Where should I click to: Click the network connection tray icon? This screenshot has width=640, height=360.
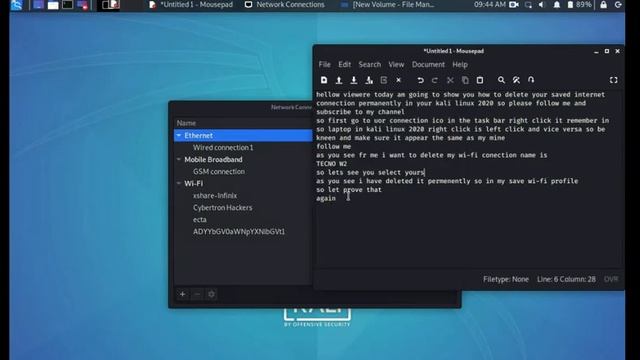[528, 5]
